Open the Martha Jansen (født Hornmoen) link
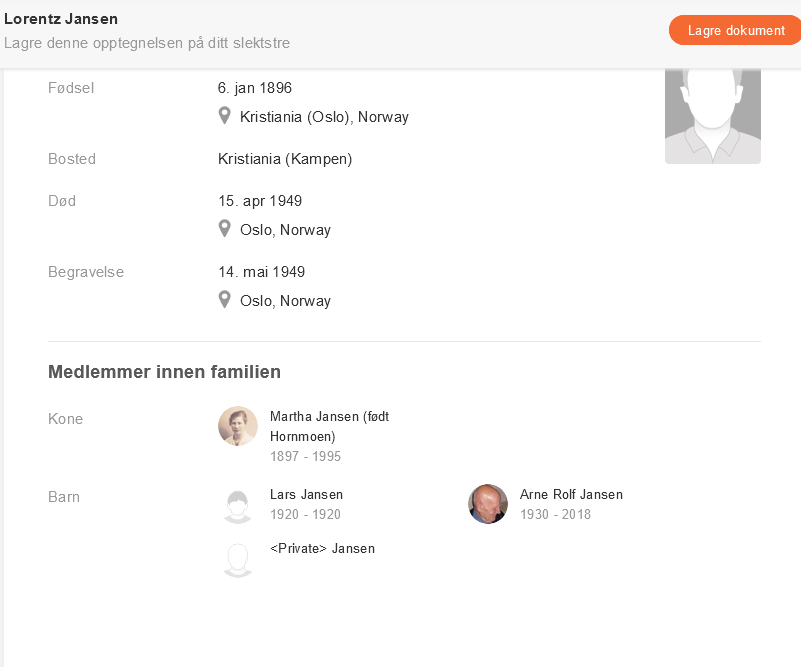Viewport: 801px width, 667px height. click(x=329, y=426)
